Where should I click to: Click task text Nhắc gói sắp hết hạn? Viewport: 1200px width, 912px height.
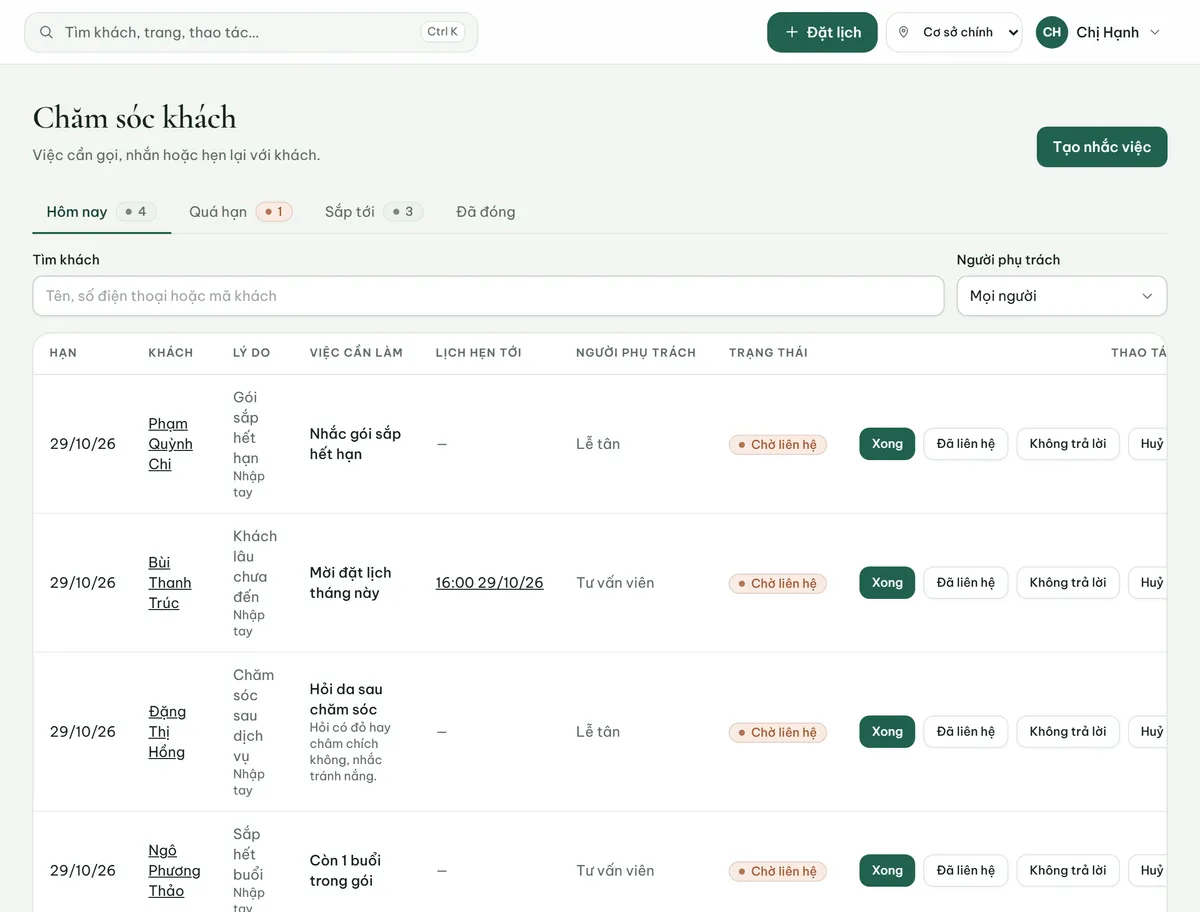[355, 444]
